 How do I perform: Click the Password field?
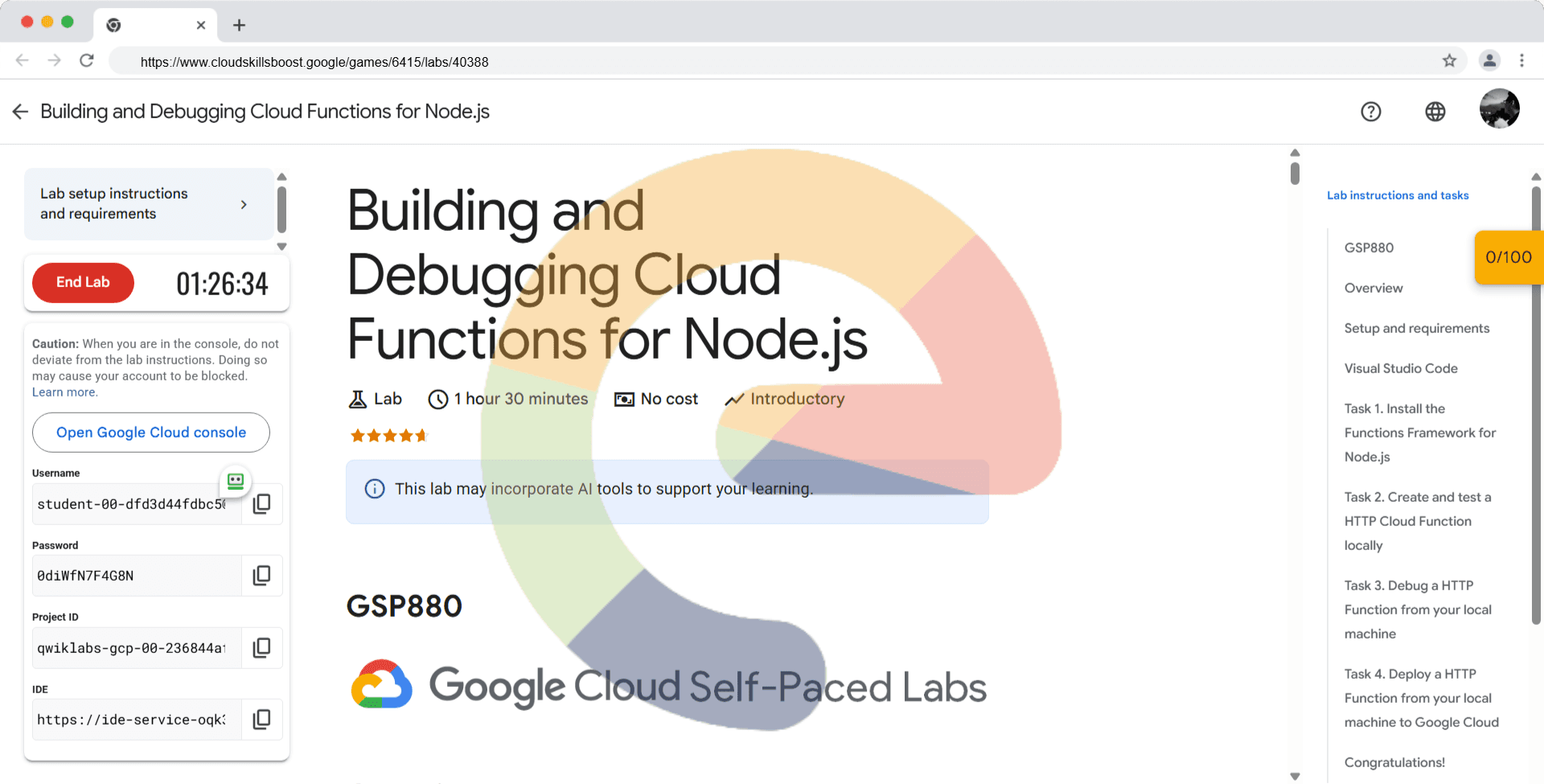pyautogui.click(x=137, y=576)
